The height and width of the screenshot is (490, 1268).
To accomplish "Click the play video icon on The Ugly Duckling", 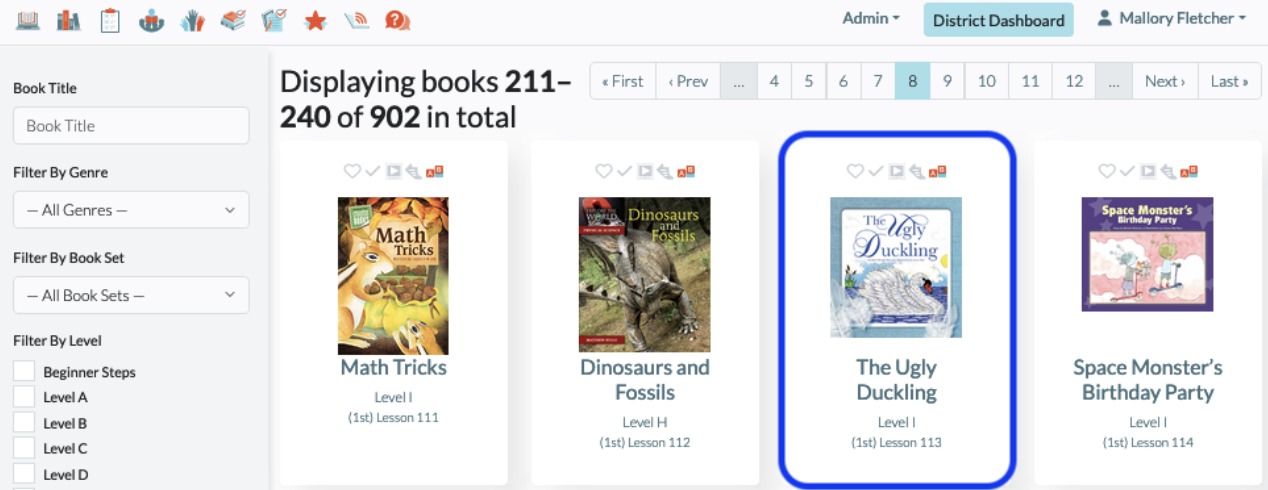I will coord(897,171).
